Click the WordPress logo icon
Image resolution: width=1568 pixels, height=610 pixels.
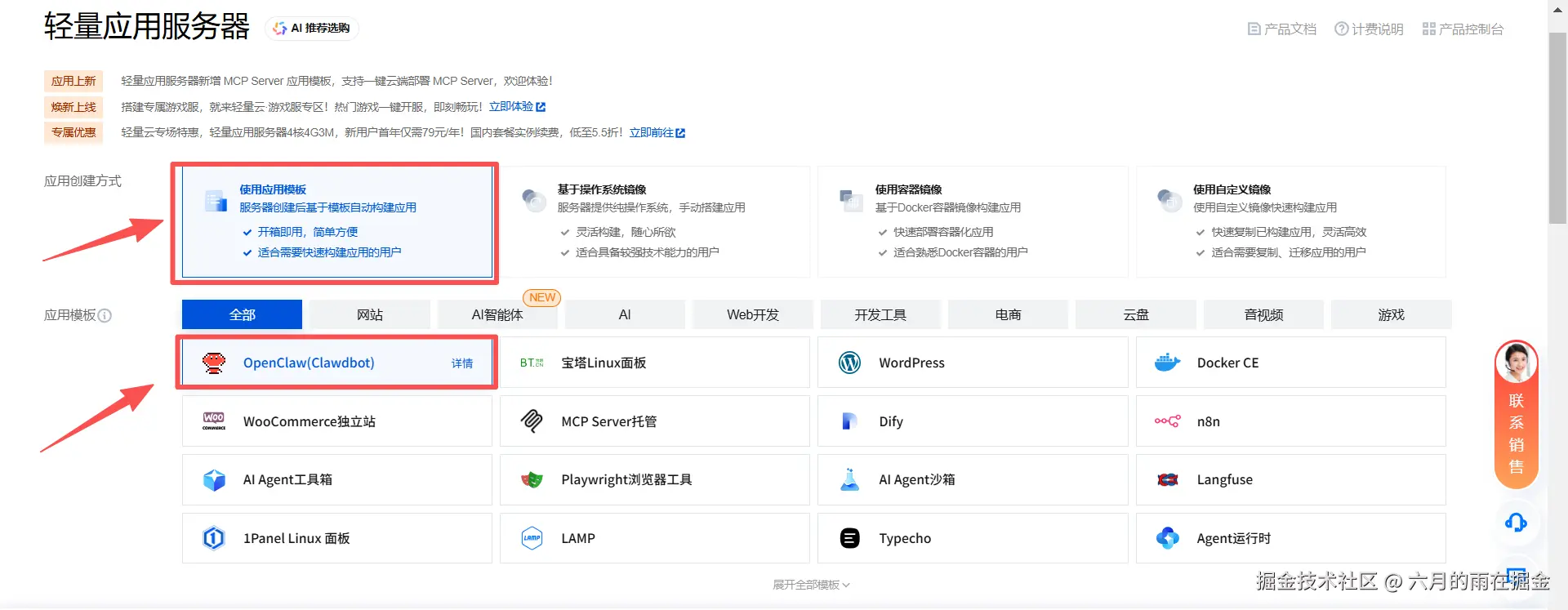click(850, 363)
